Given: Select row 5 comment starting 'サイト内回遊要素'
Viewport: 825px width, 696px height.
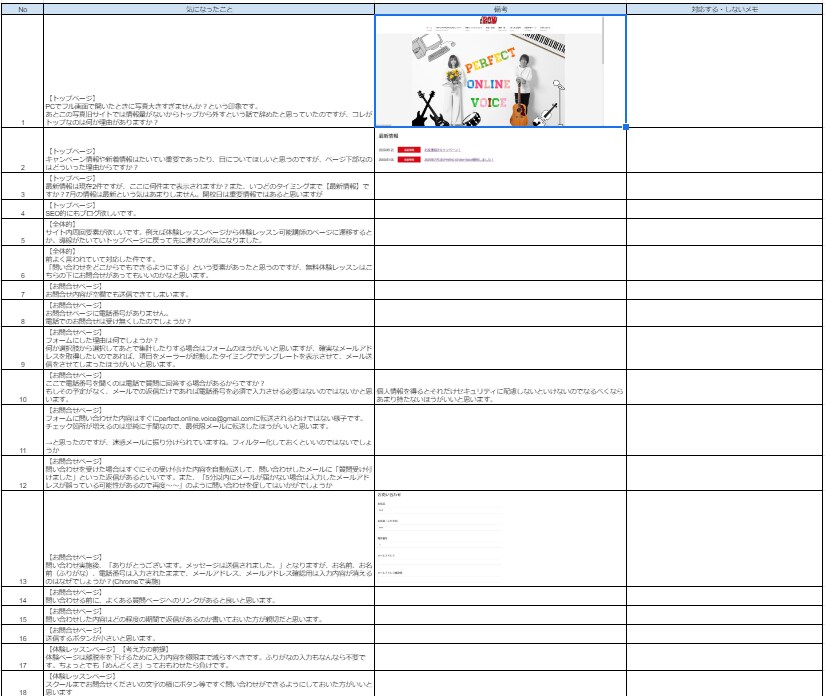Looking at the screenshot, I should [209, 232].
